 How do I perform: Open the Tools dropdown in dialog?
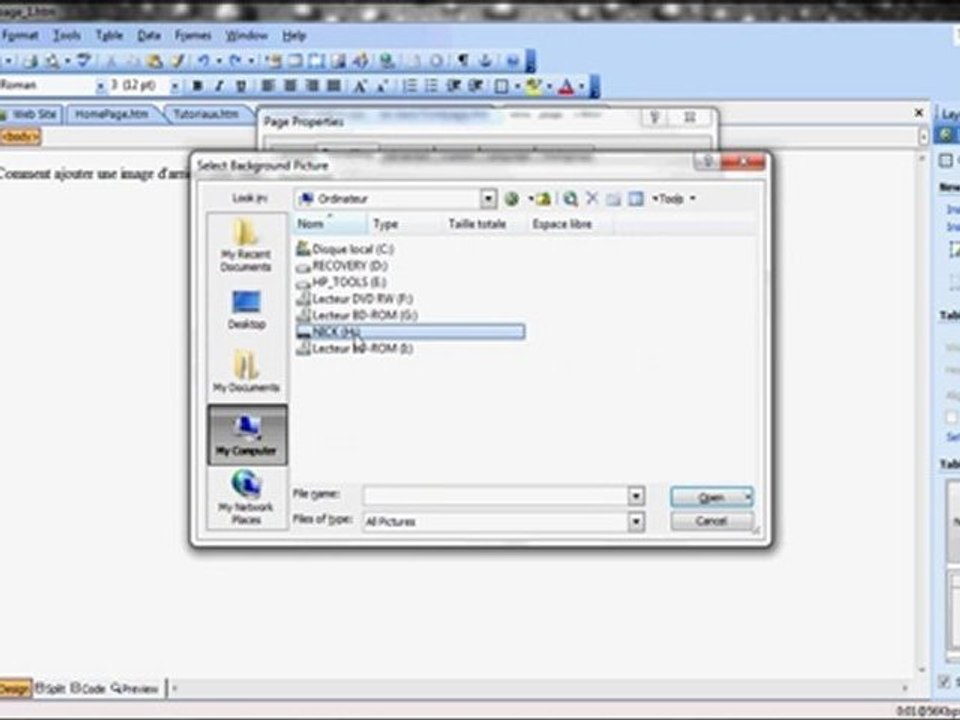click(673, 198)
